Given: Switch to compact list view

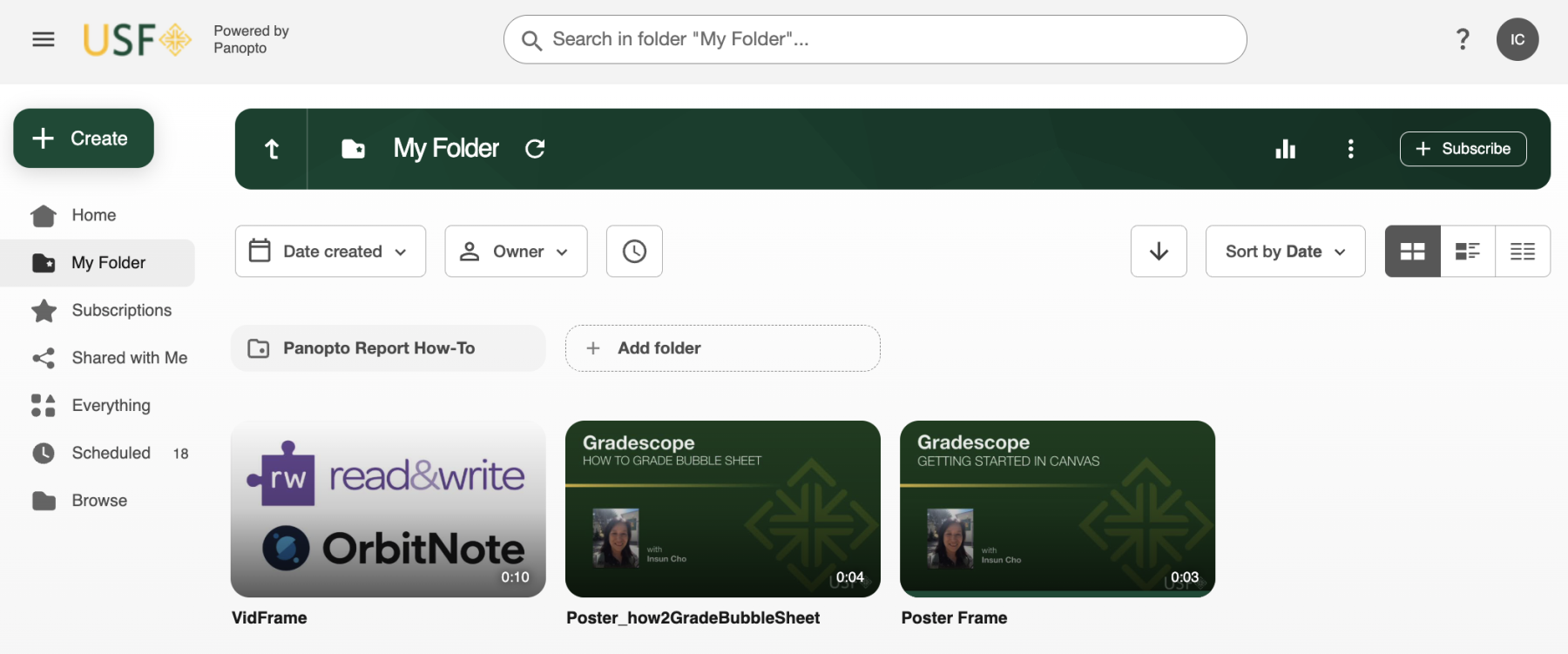Looking at the screenshot, I should pos(1523,252).
